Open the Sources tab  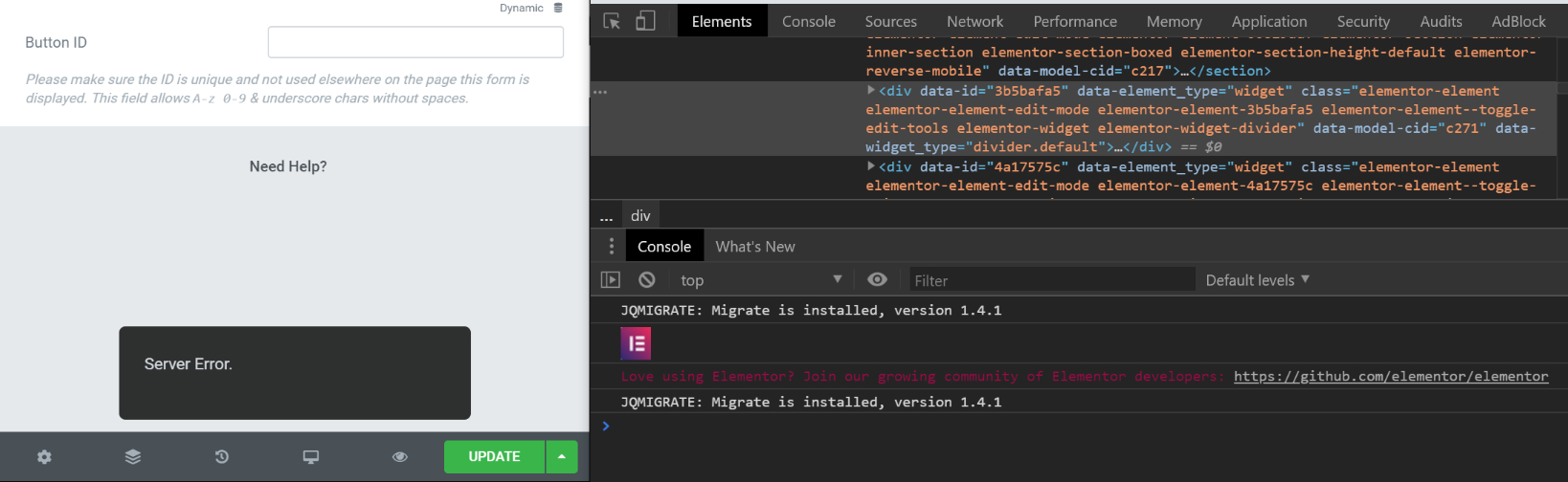891,21
